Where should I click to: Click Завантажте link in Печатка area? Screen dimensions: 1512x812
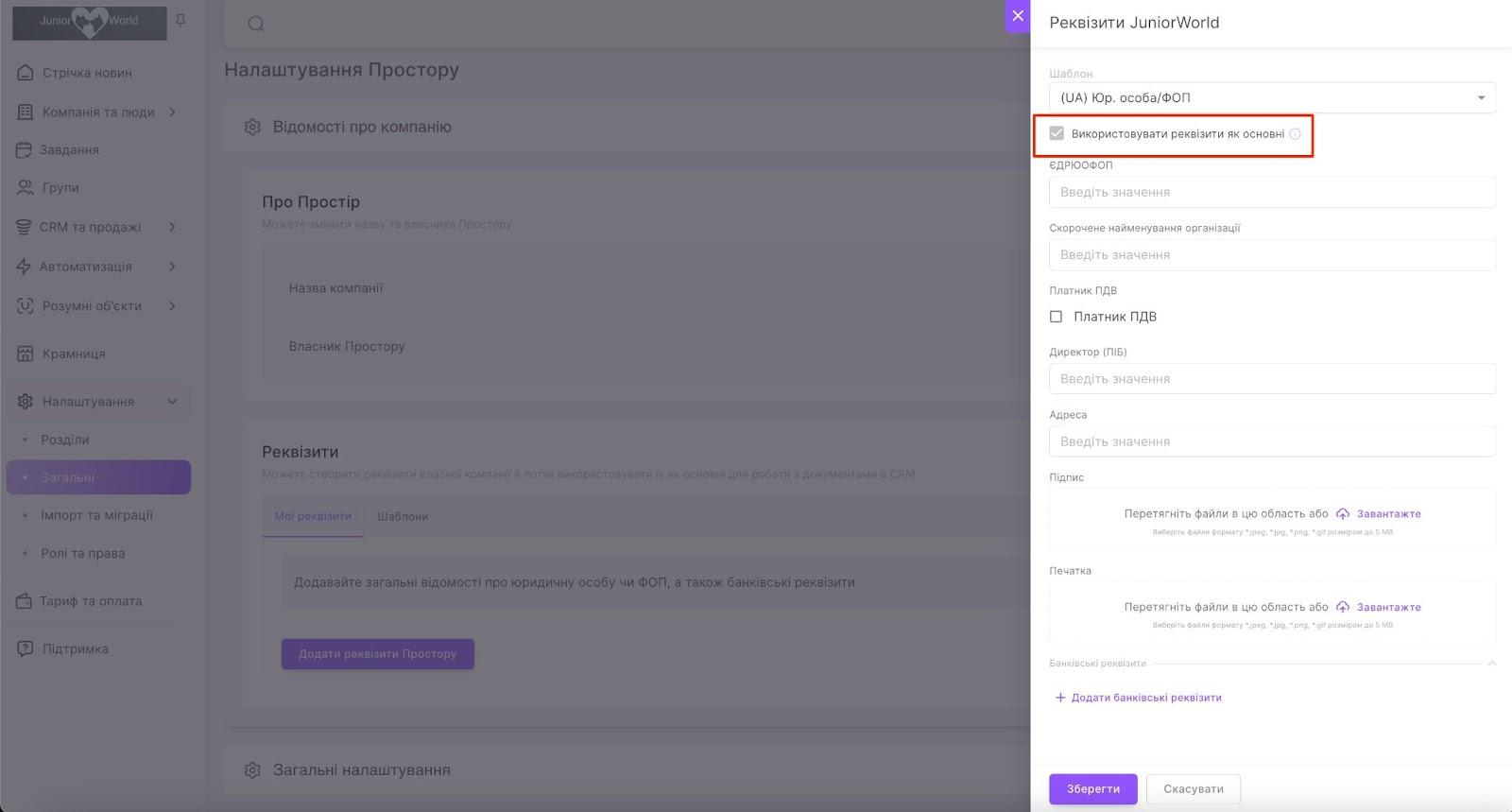tap(1389, 607)
